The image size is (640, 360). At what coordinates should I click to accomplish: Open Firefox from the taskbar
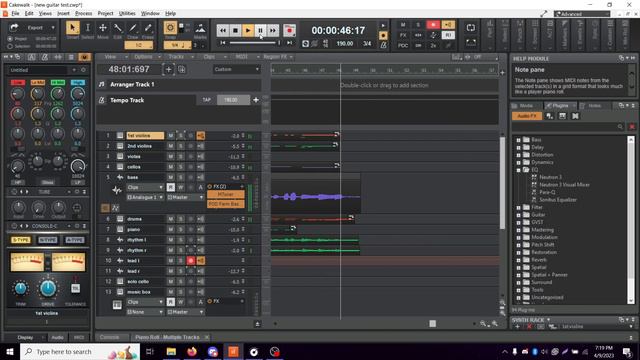192,351
